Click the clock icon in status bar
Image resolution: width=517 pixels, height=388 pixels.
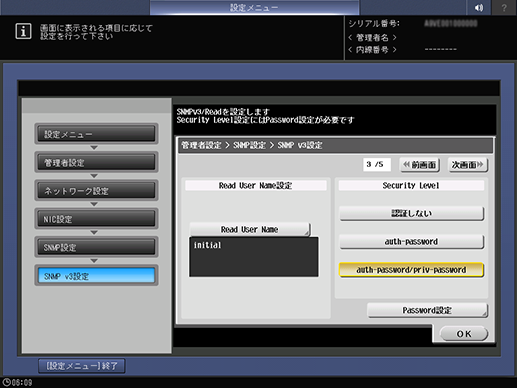[x=6, y=382]
